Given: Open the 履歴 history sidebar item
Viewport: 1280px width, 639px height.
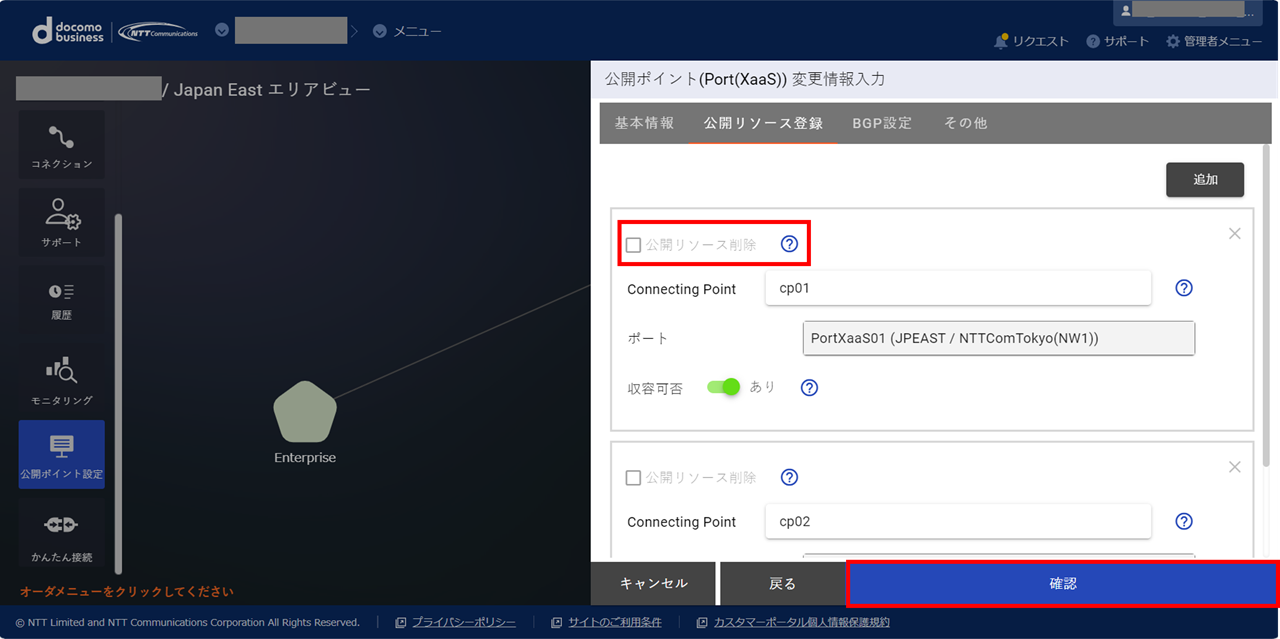Looking at the screenshot, I should pyautogui.click(x=62, y=301).
